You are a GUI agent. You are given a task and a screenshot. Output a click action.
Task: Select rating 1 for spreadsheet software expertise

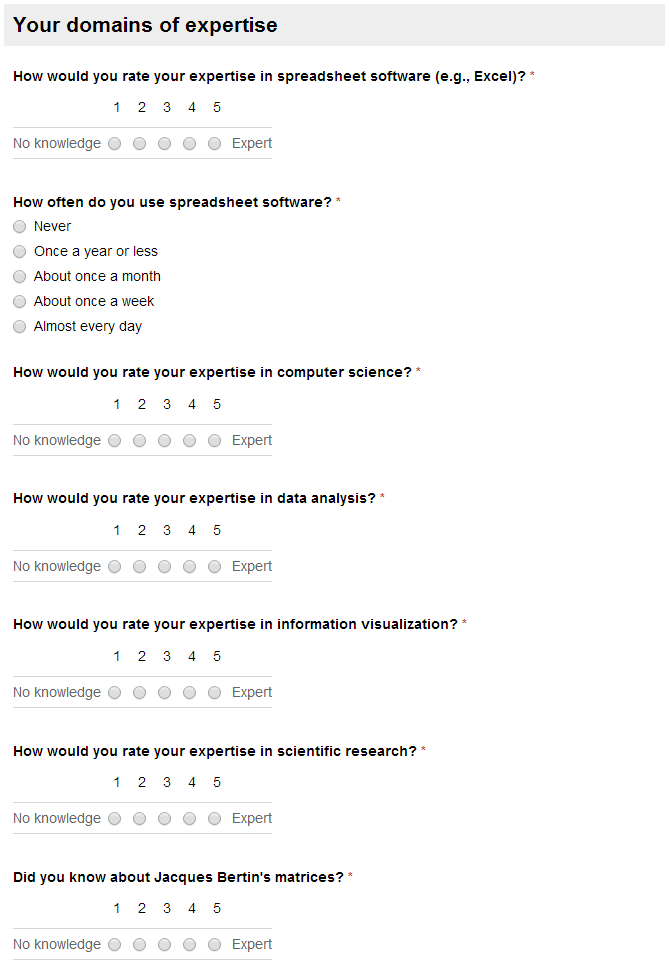point(115,144)
